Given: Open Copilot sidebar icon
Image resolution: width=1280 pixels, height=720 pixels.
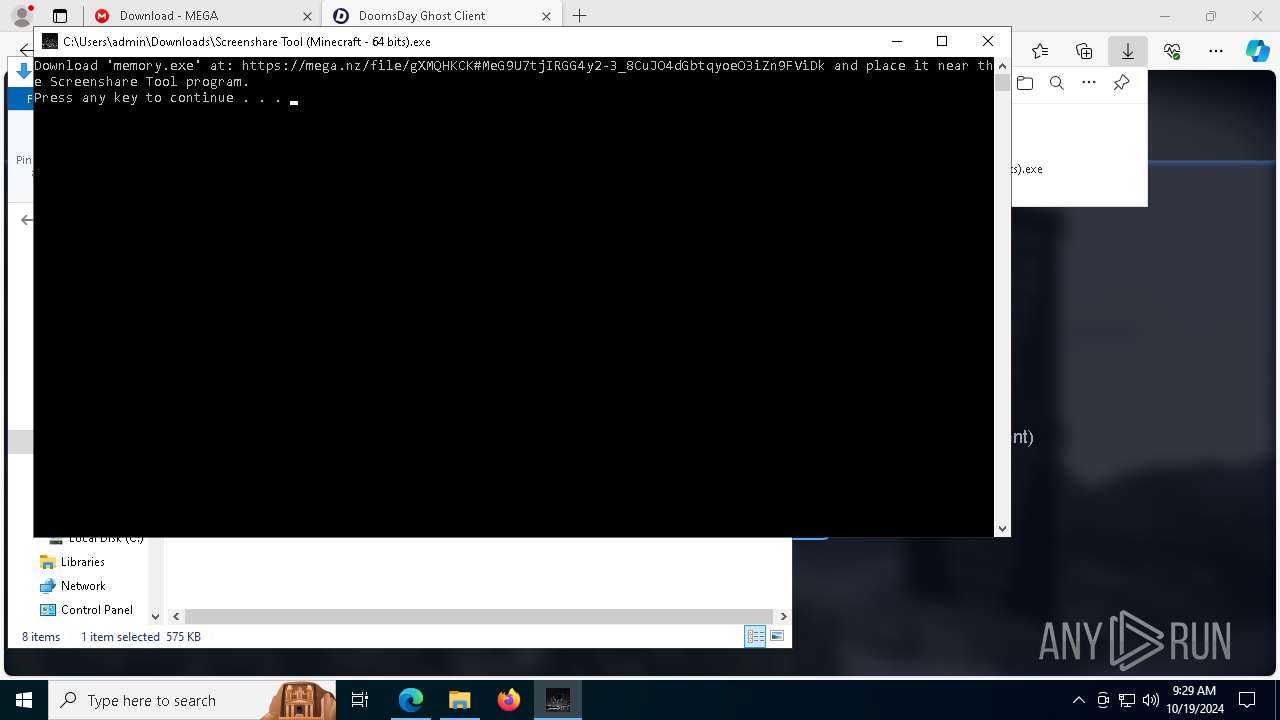Looking at the screenshot, I should tap(1258, 51).
